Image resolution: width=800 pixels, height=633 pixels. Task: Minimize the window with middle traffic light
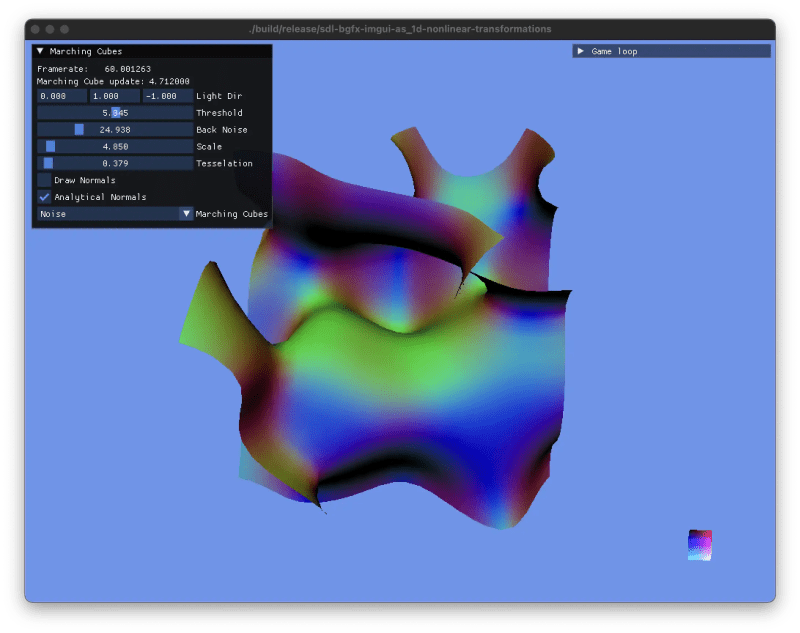click(50, 29)
